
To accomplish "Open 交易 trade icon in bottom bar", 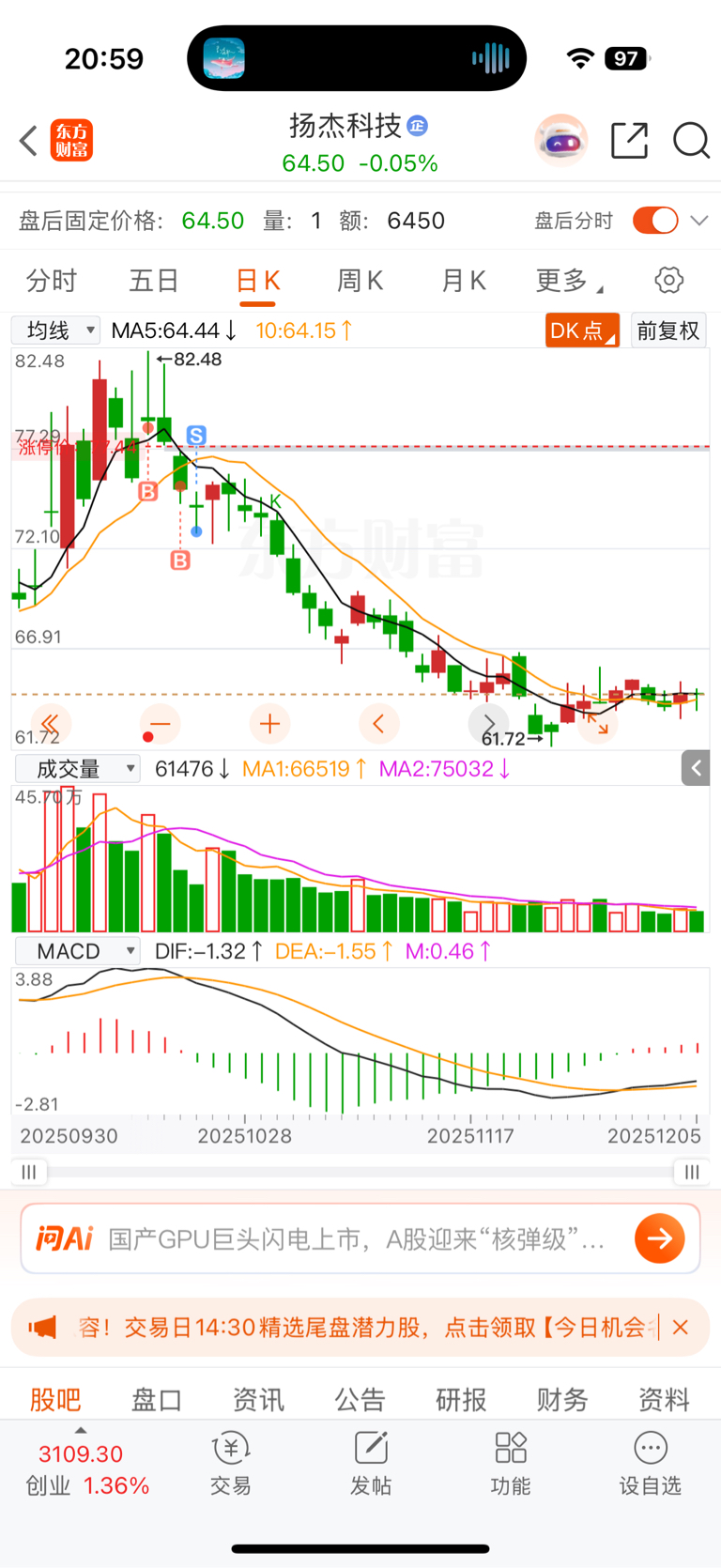I will [230, 1464].
